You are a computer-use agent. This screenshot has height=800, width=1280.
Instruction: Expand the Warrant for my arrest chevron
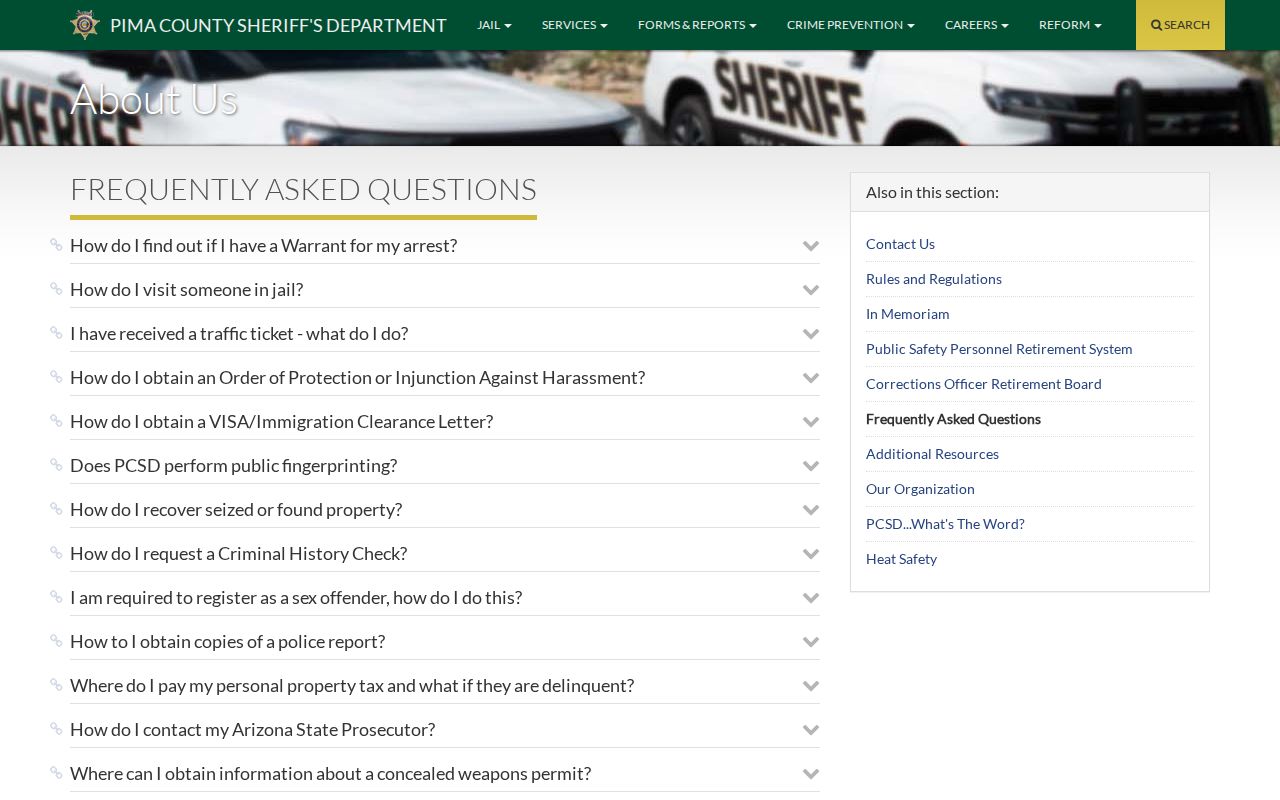(811, 246)
